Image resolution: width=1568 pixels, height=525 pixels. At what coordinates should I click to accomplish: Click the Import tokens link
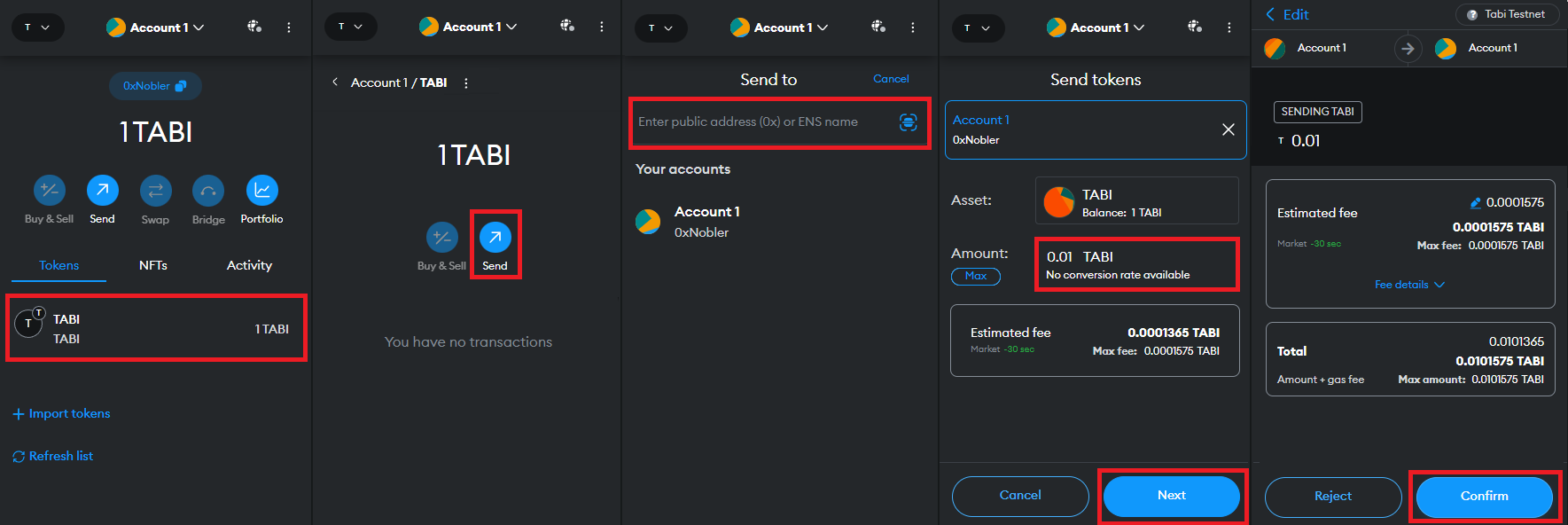coord(62,414)
